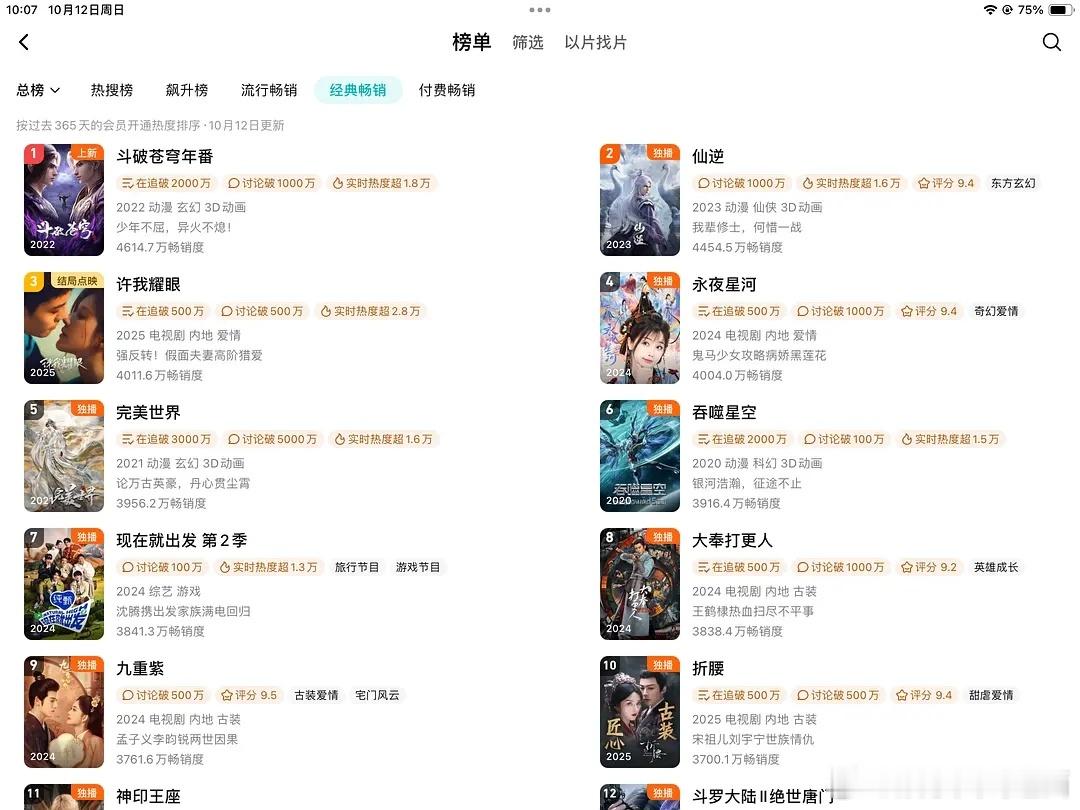Tap the battery status icon
The height and width of the screenshot is (810, 1080).
(x=1059, y=10)
